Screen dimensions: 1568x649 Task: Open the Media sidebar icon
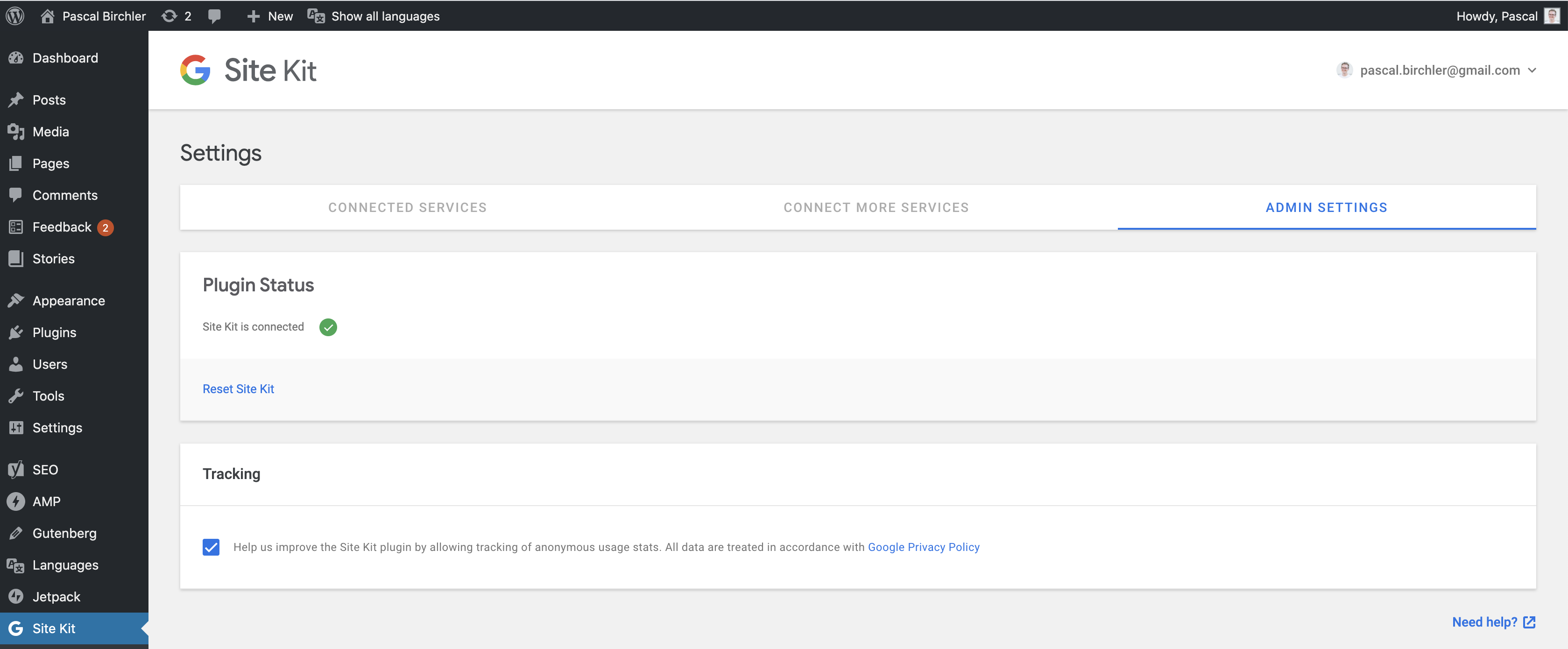tap(16, 132)
